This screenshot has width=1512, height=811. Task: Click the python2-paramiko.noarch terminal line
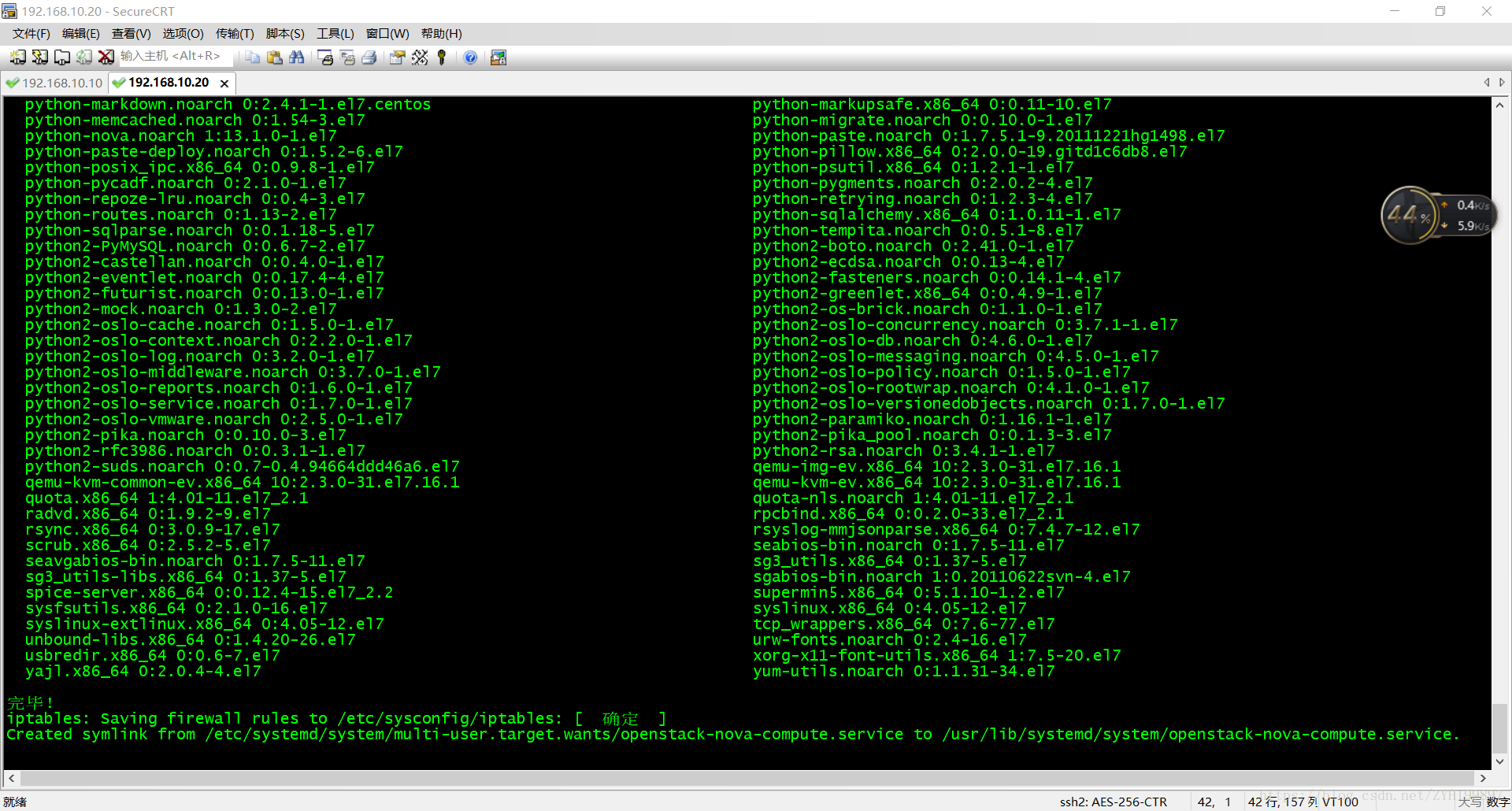[932, 419]
